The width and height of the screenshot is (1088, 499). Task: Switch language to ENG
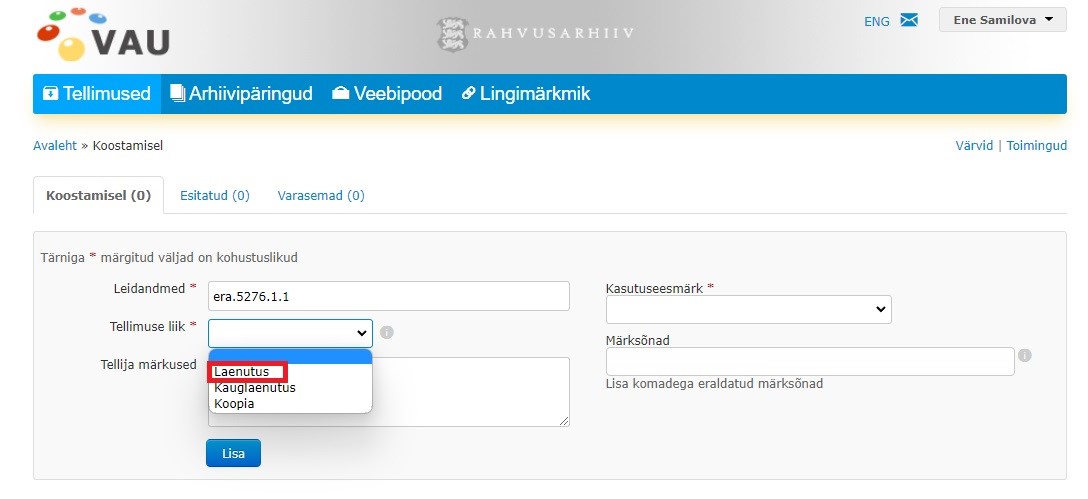click(x=876, y=21)
